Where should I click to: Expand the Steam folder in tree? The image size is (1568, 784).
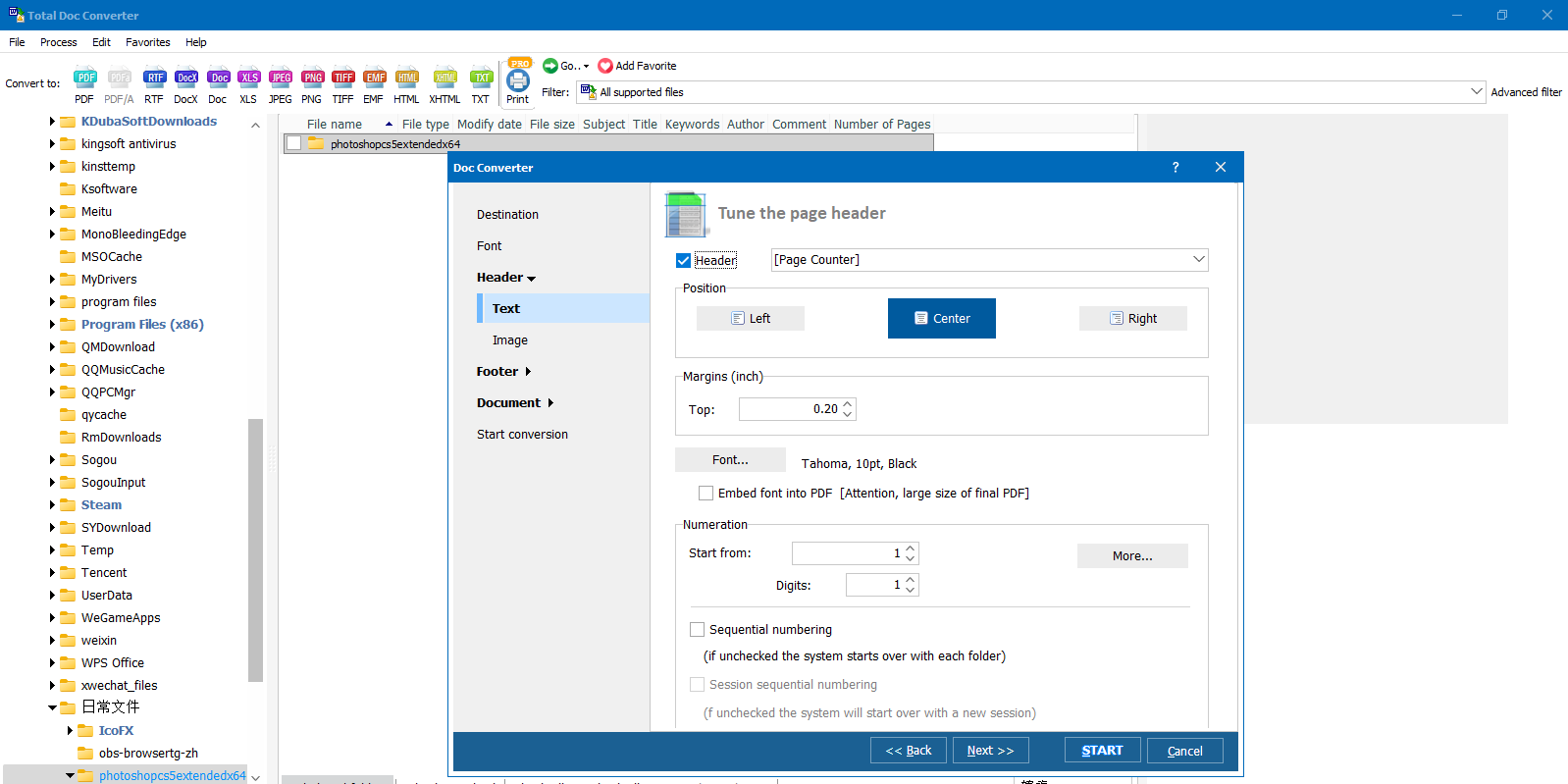click(x=52, y=505)
